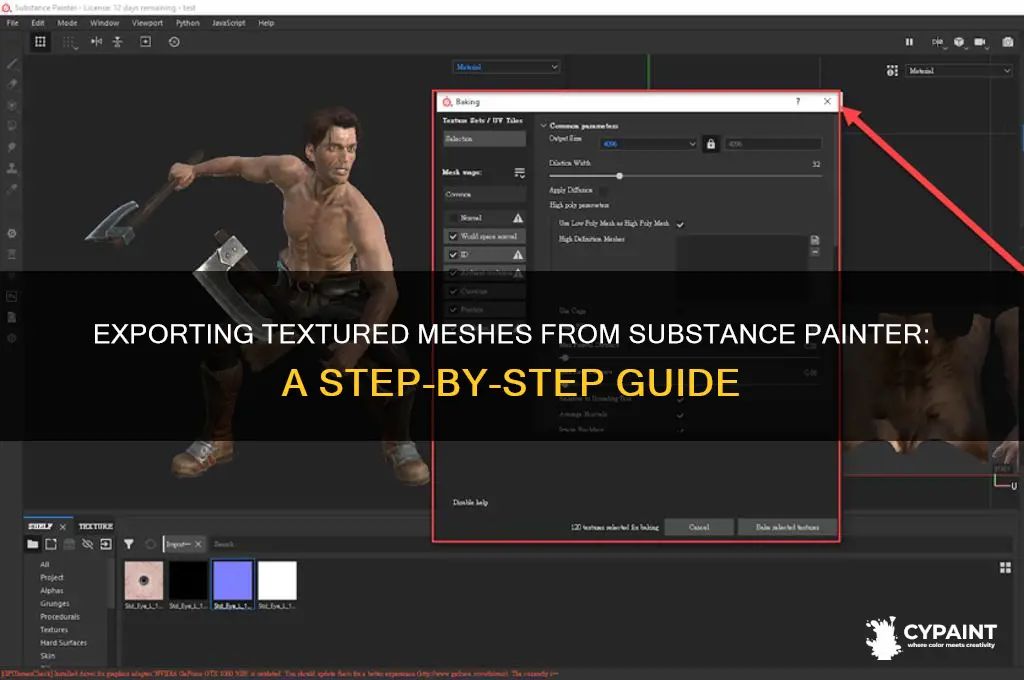The image size is (1024, 680).
Task: Select the Paint brush tool
Action: point(12,63)
